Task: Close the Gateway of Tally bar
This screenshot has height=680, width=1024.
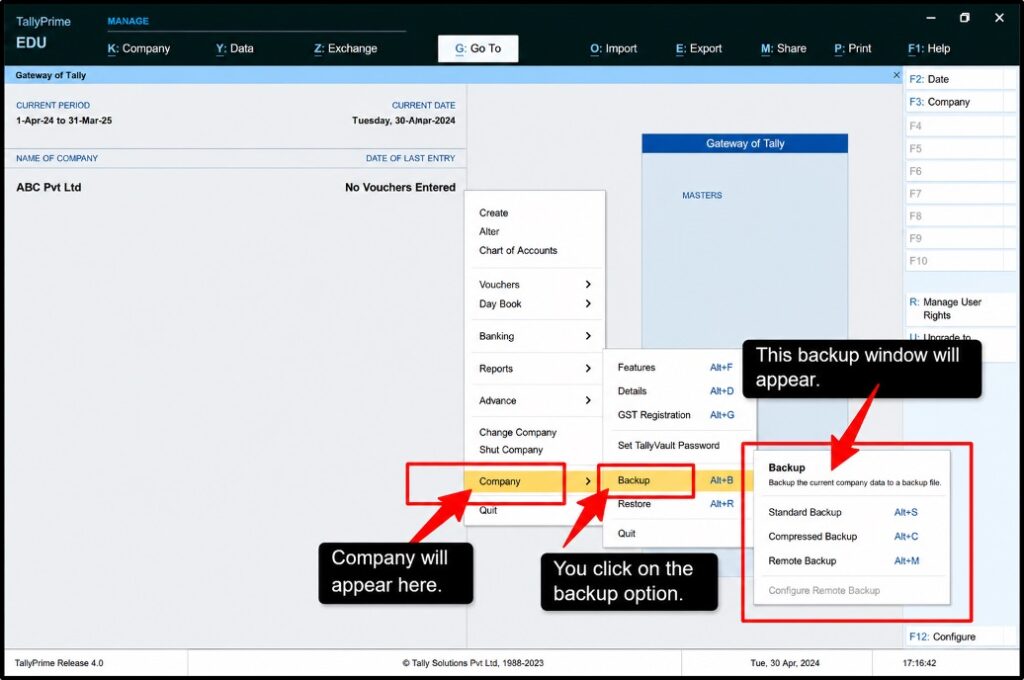Action: (896, 75)
